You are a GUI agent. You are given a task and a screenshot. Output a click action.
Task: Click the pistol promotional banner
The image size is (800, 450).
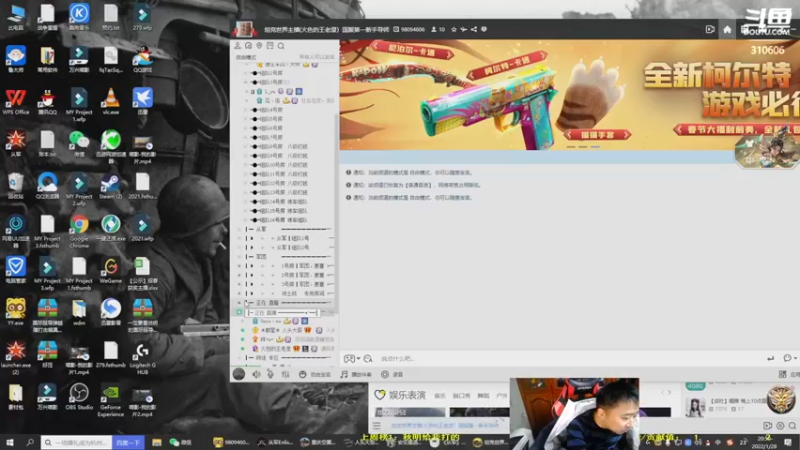point(569,95)
